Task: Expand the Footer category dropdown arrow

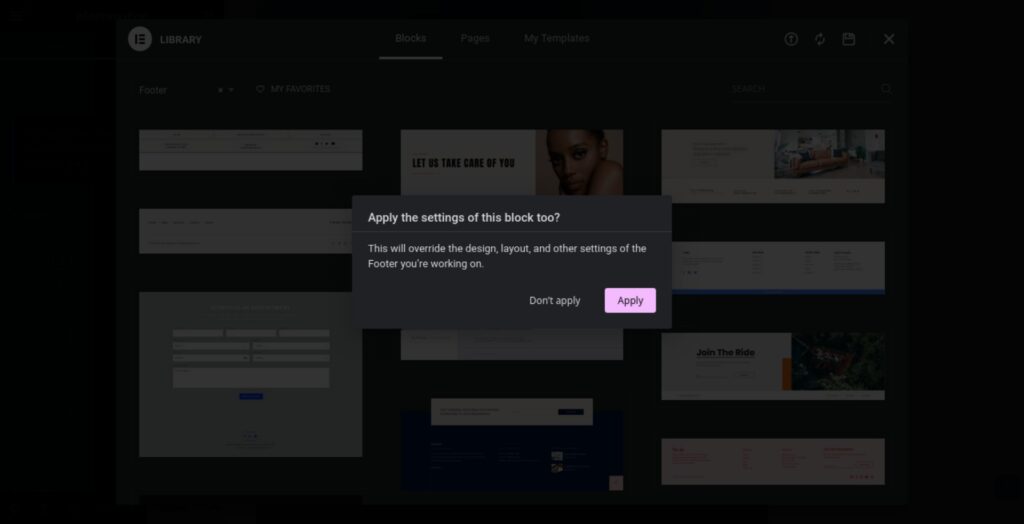Action: click(232, 90)
